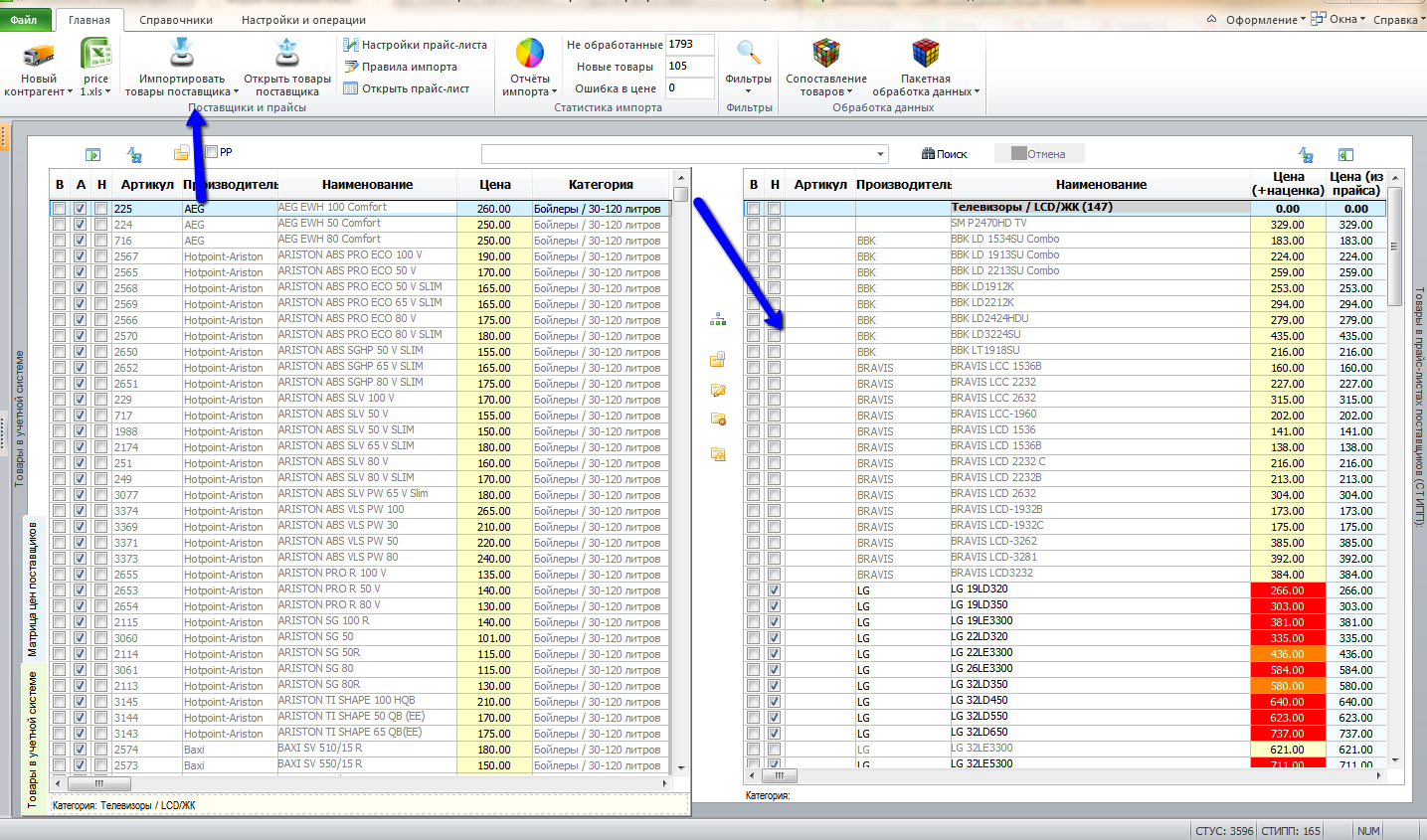Tick the B checkbox for article 225
Image resolution: width=1427 pixels, height=840 pixels.
coord(59,209)
